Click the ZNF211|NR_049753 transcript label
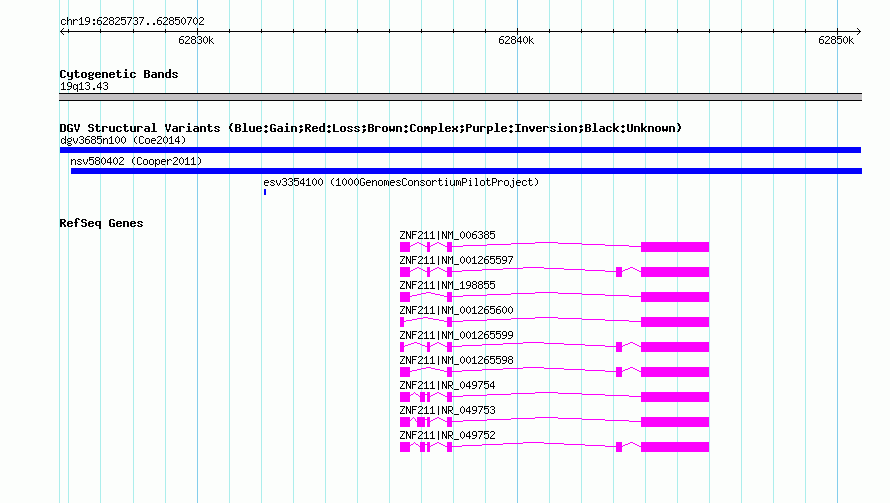890x503 pixels. (447, 410)
